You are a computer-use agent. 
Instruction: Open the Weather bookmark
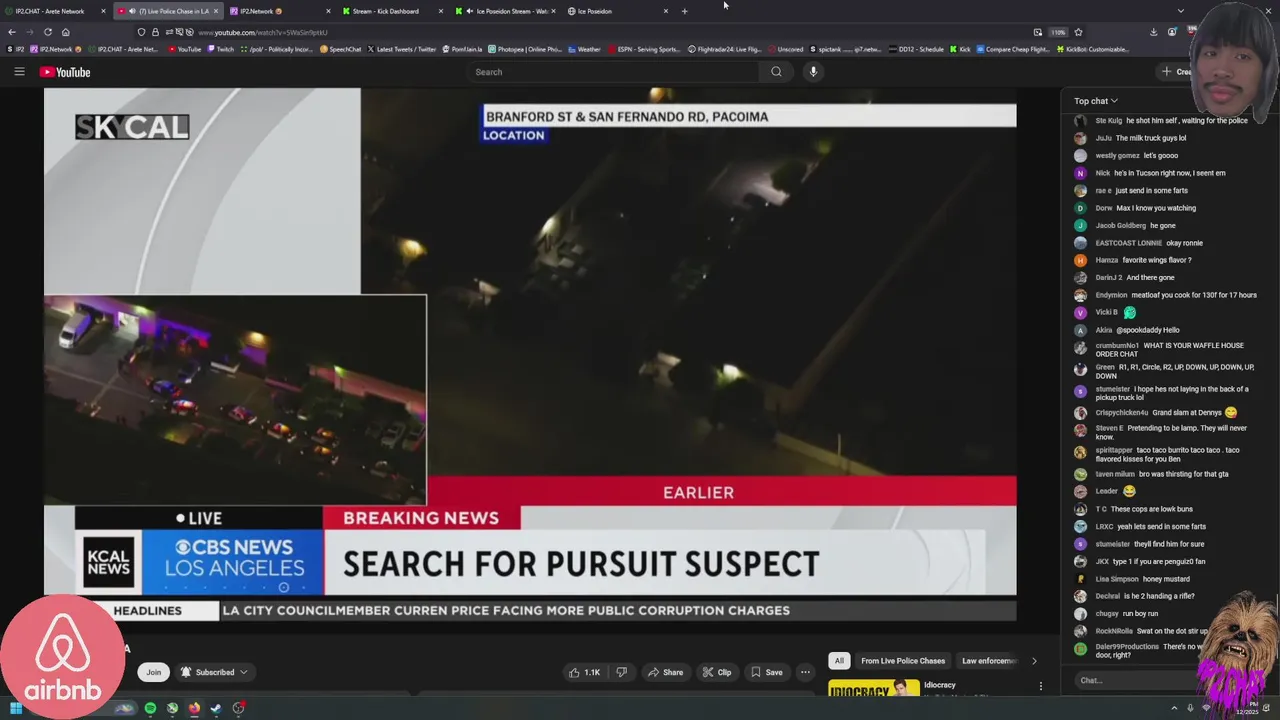(x=584, y=49)
